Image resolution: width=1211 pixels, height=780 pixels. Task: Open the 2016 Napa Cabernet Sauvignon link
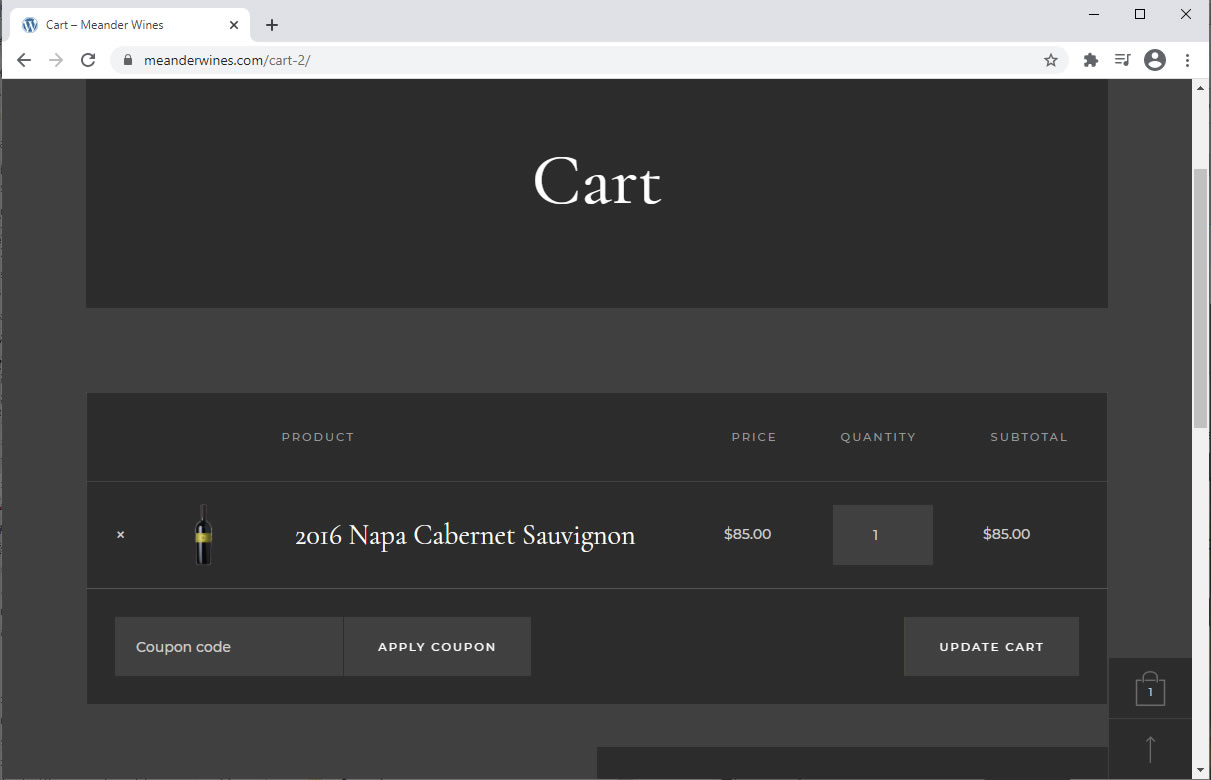464,535
